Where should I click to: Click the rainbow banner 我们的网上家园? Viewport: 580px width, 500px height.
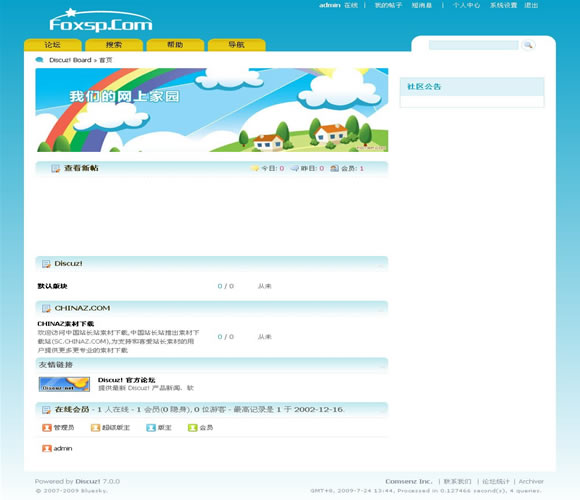[212, 110]
